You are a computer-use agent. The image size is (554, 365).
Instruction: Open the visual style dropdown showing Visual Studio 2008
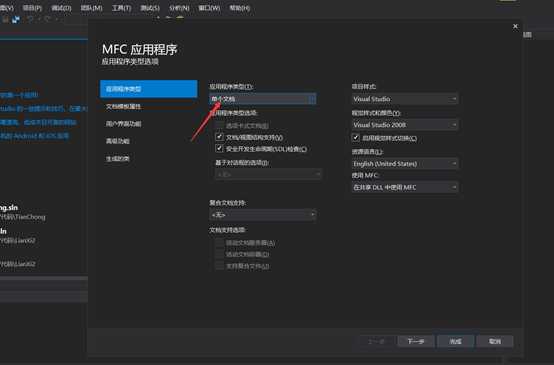point(405,125)
